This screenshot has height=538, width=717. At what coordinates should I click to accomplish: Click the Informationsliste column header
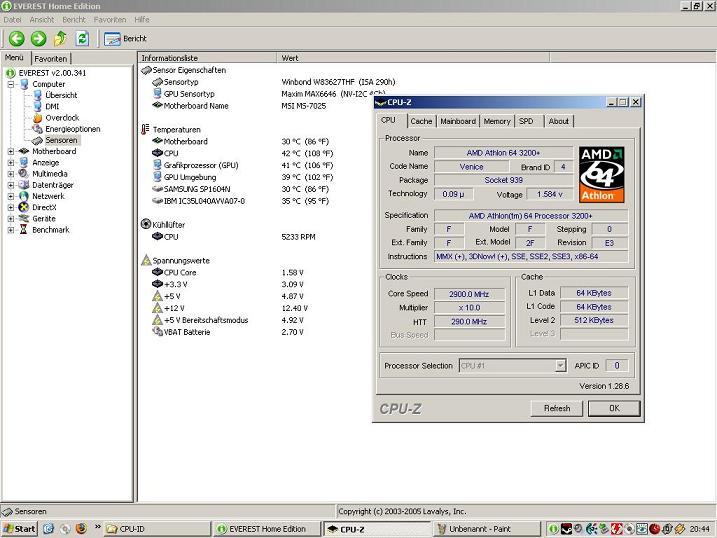[207, 58]
